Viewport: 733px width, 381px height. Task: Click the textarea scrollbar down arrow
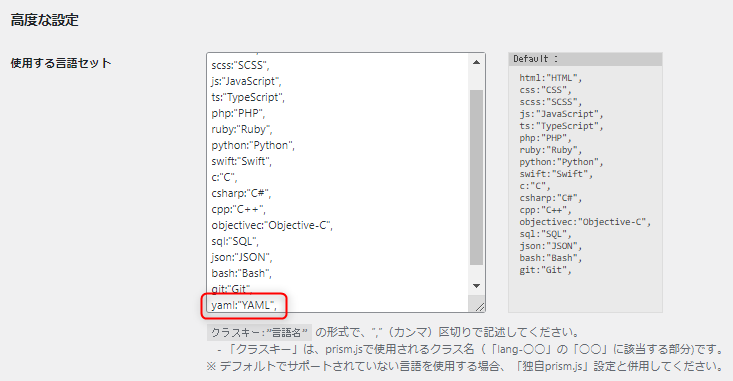click(x=476, y=286)
